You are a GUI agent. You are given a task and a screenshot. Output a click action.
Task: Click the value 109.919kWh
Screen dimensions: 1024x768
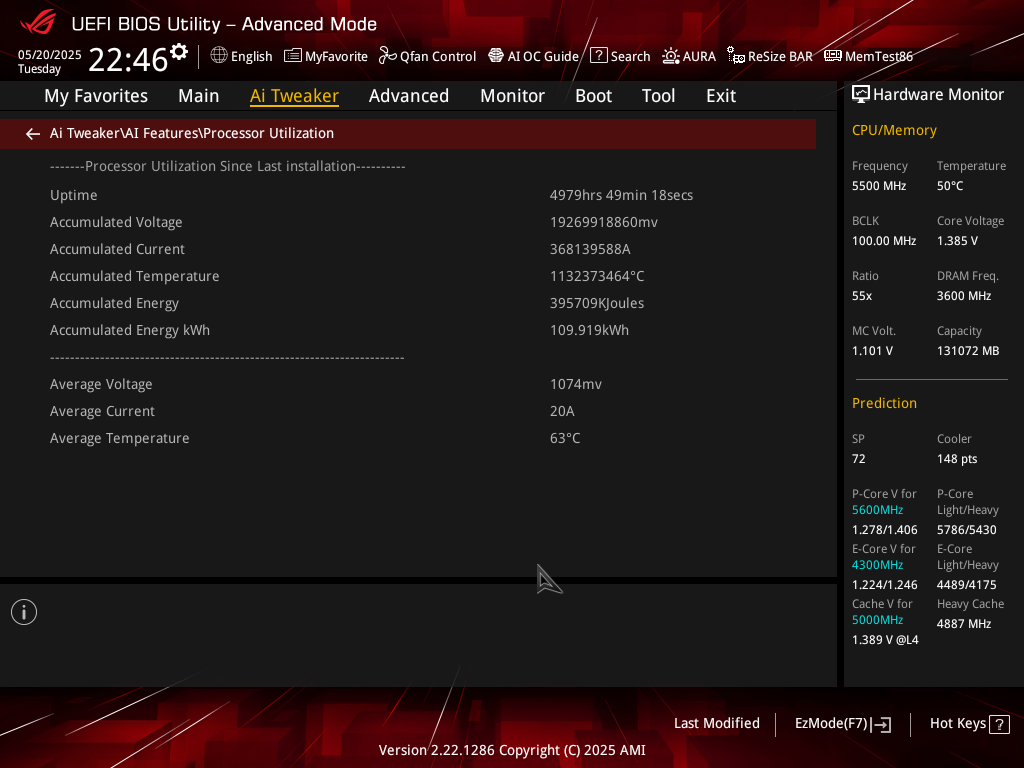(x=590, y=330)
